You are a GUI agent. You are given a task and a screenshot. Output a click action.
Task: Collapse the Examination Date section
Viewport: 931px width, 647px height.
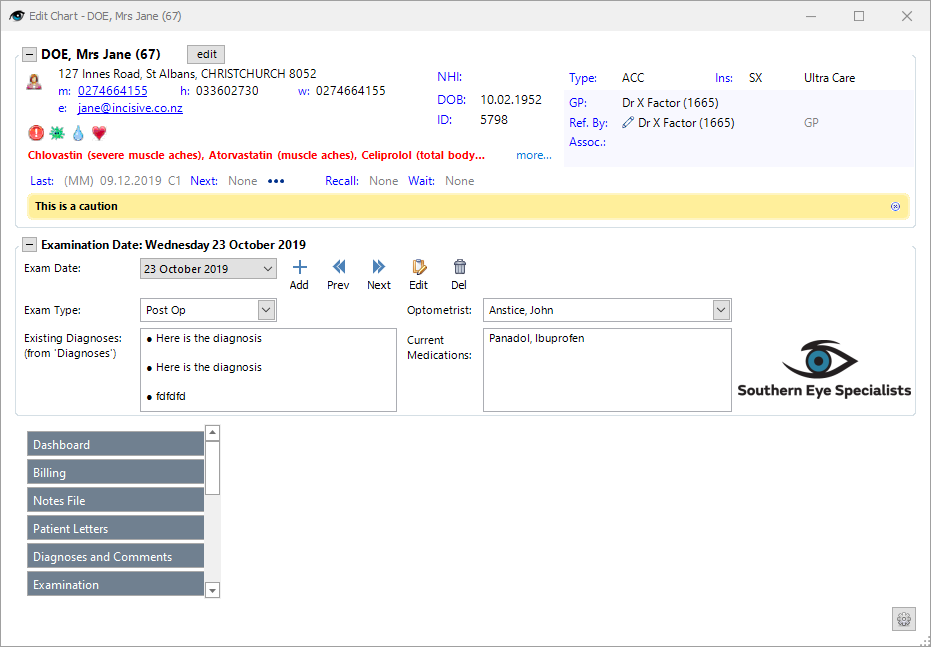29,245
